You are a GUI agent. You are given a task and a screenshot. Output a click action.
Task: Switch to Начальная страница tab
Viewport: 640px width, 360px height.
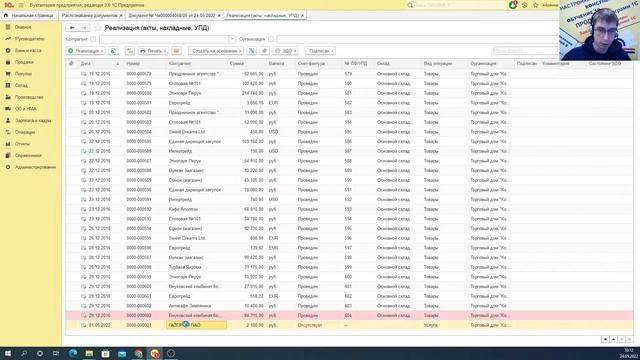[29, 15]
